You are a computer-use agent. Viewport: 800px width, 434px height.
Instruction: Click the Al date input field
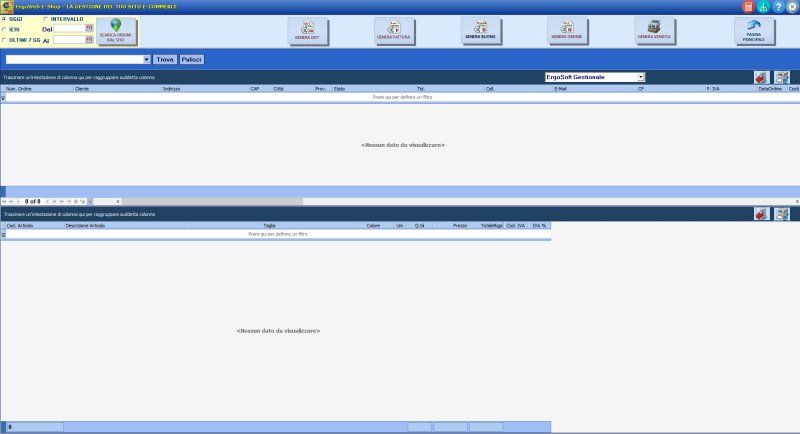[69, 39]
